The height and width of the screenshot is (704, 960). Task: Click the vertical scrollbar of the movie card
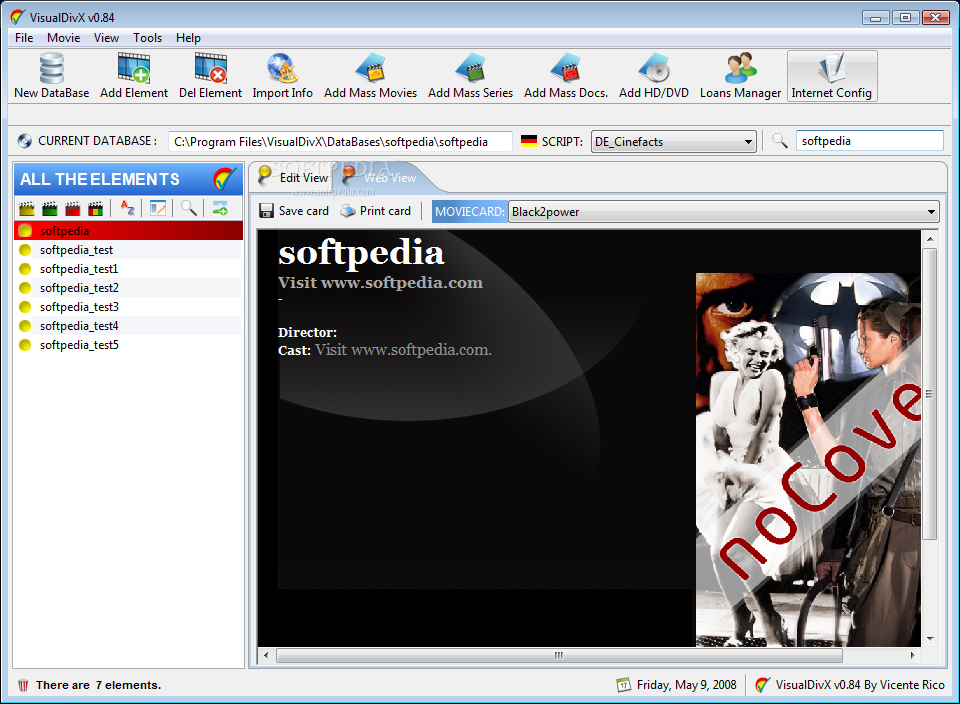pyautogui.click(x=930, y=394)
